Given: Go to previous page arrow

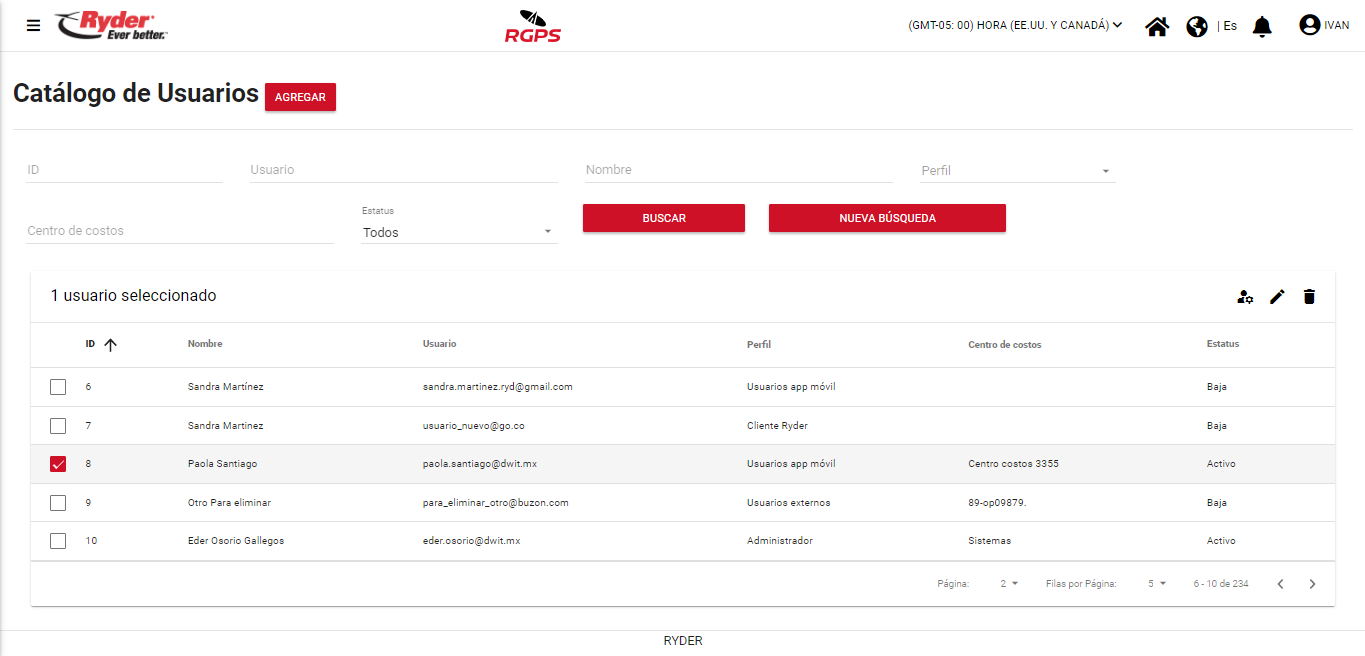Looking at the screenshot, I should pos(1280,584).
